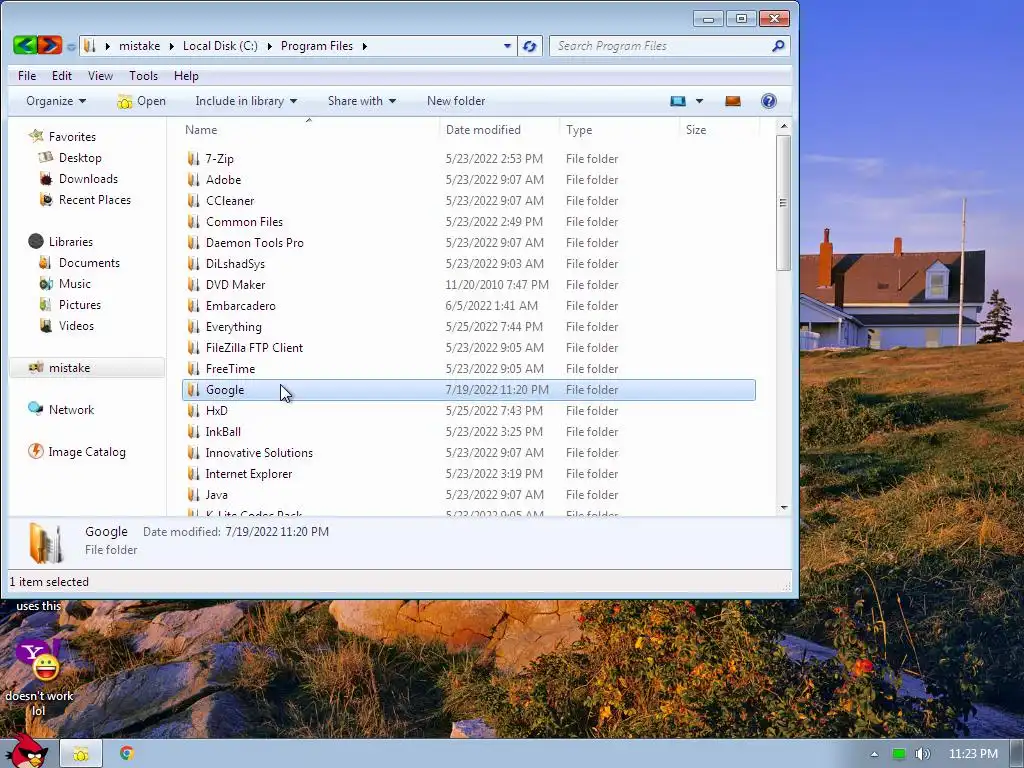Image resolution: width=1024 pixels, height=768 pixels.
Task: Open the Help question mark icon
Action: tap(769, 101)
